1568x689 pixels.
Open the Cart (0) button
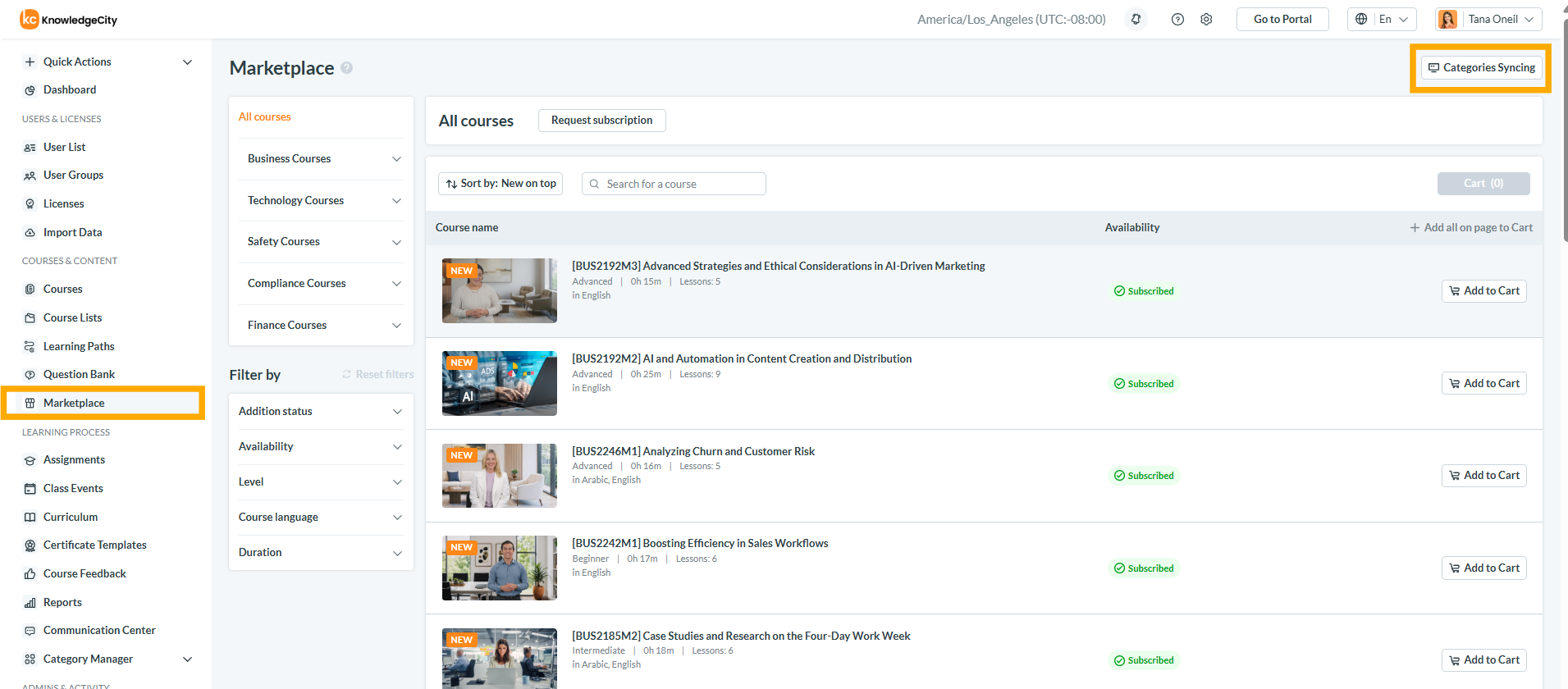[x=1483, y=184]
